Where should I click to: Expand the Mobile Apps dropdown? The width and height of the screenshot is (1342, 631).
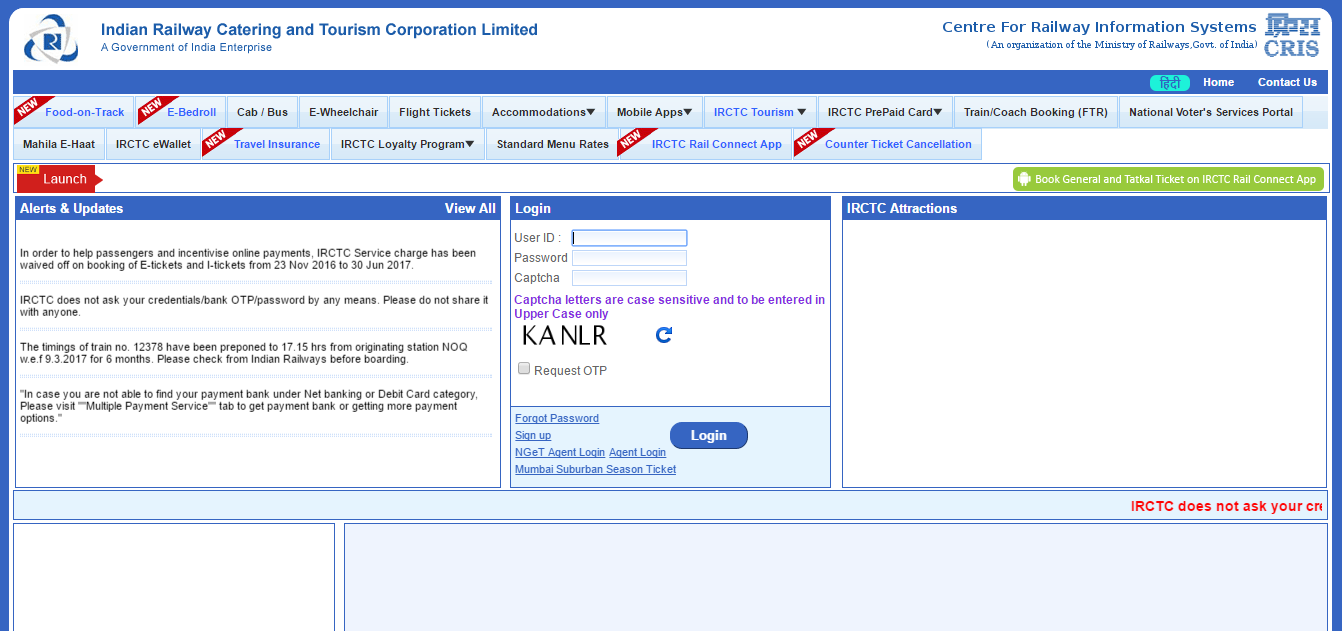pyautogui.click(x=654, y=112)
